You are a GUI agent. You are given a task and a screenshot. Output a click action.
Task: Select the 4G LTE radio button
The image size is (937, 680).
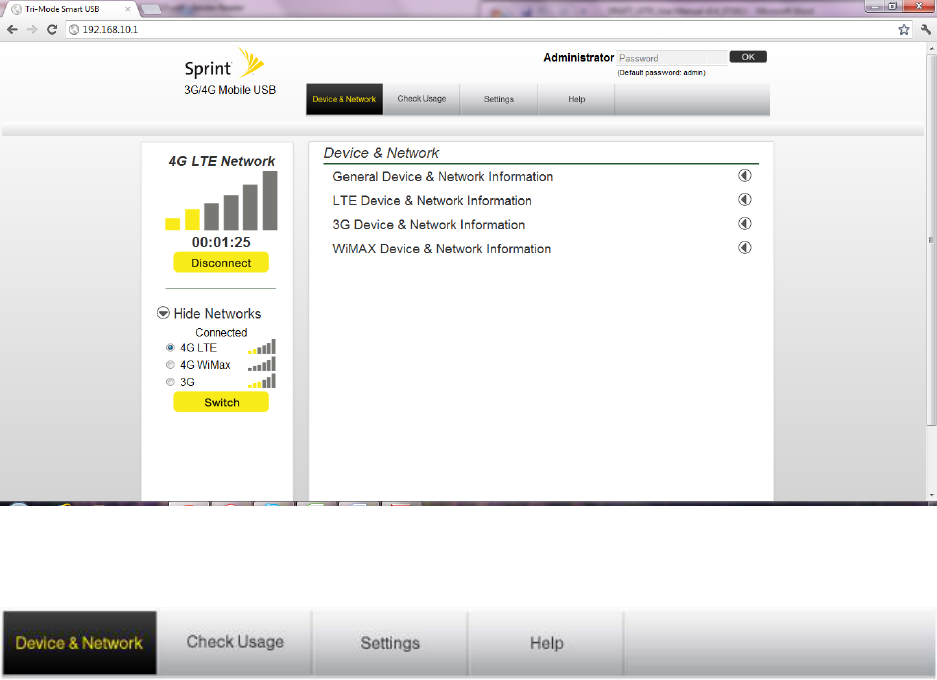[x=170, y=347]
